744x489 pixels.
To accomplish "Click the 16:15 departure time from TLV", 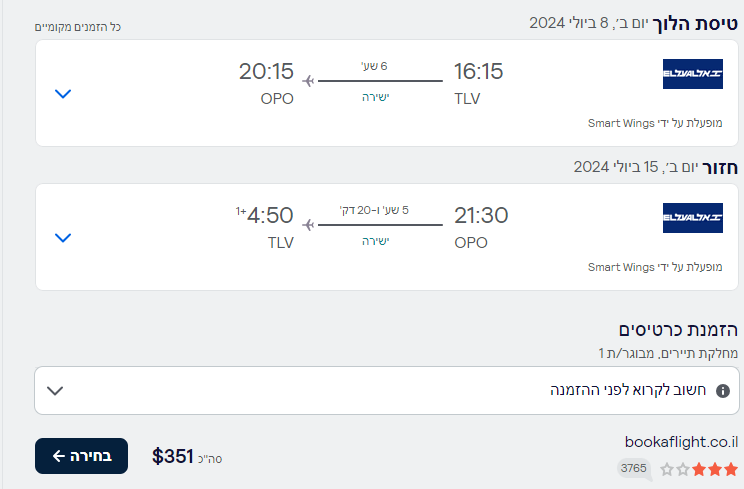I will [478, 72].
